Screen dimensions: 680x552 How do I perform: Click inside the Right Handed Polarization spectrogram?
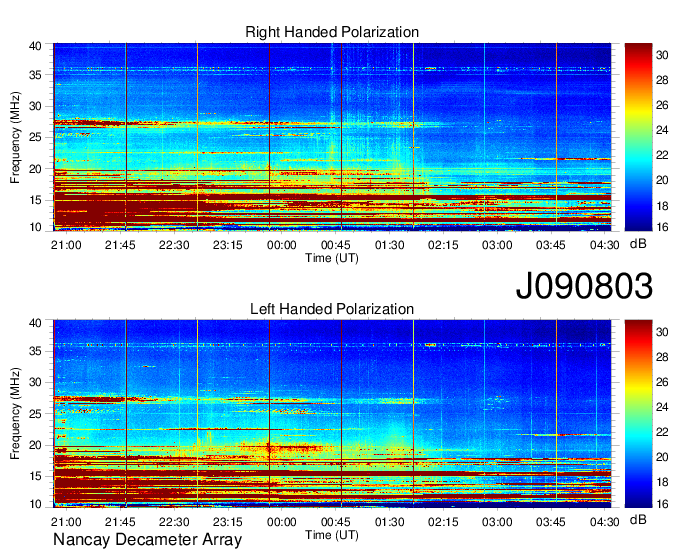[332, 137]
